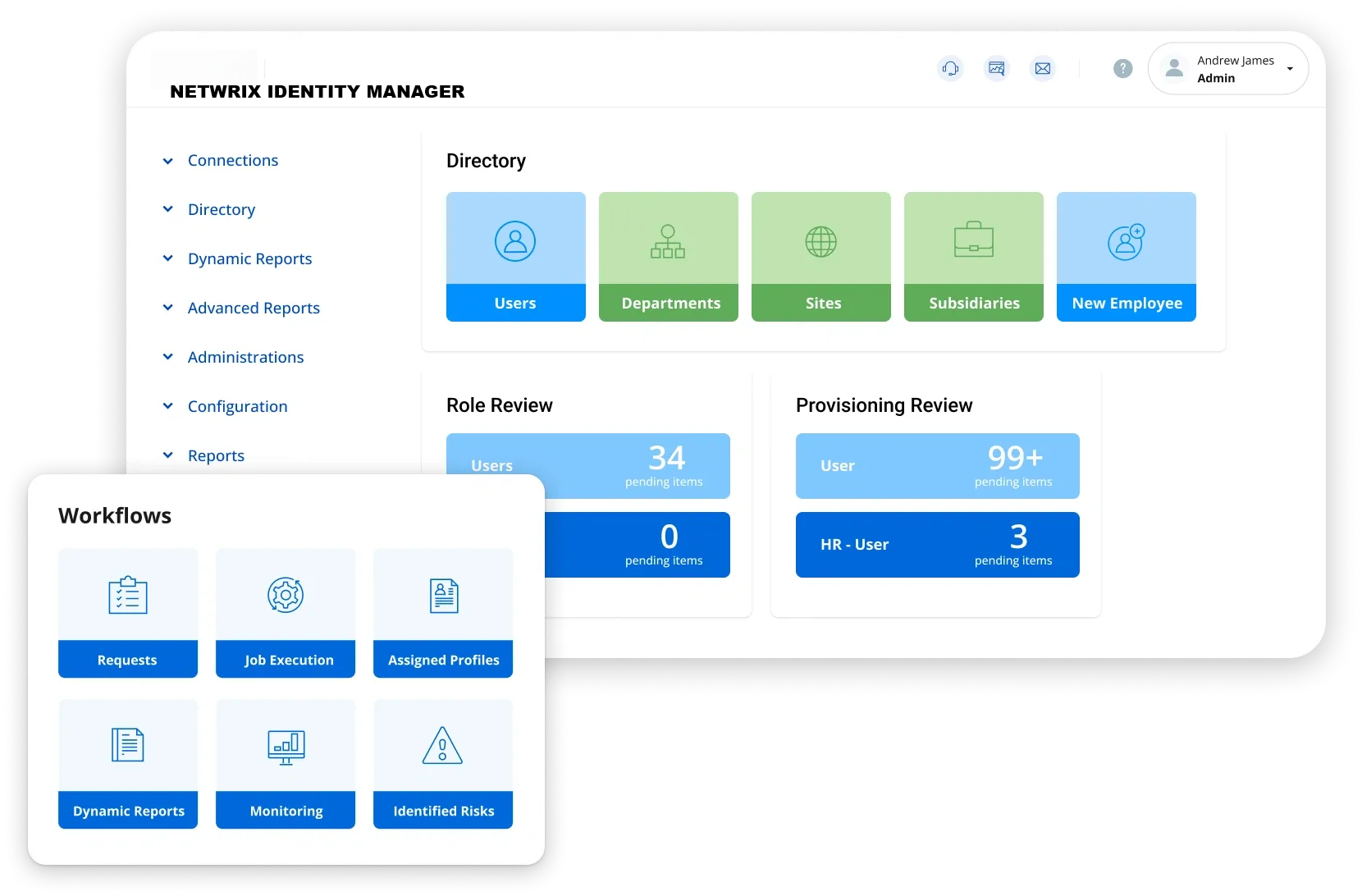Click the Dynamic Reports workflow label
Screen dimensions: 1362x896
(x=128, y=810)
